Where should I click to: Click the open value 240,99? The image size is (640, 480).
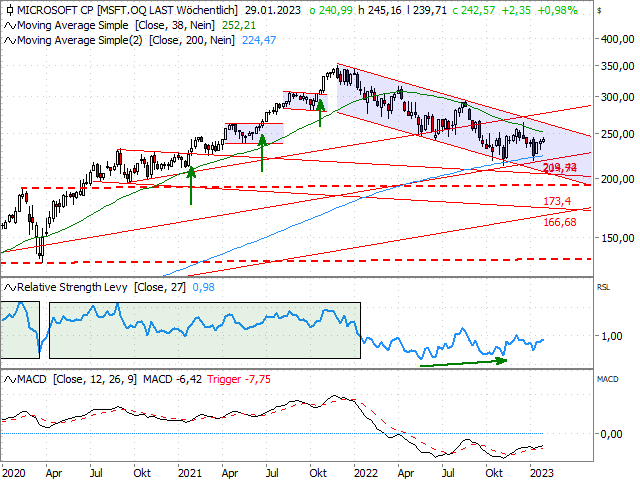(x=336, y=10)
